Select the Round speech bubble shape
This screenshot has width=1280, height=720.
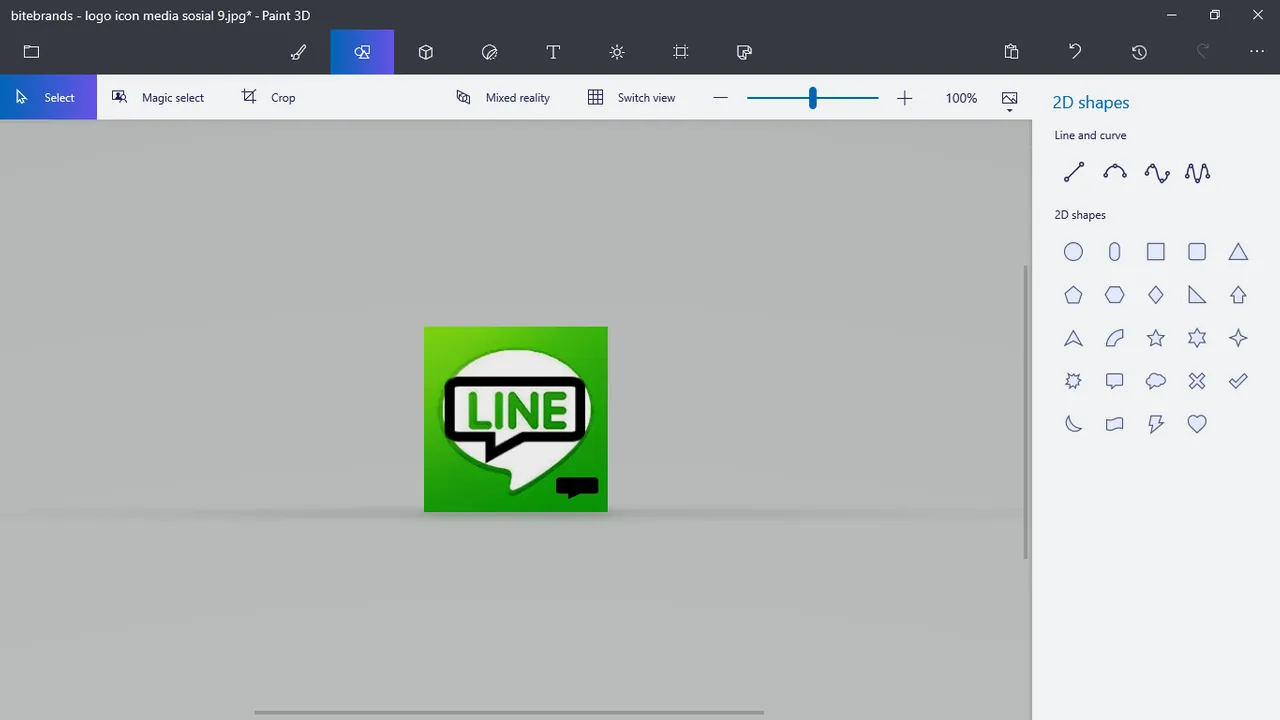pyautogui.click(x=1156, y=381)
